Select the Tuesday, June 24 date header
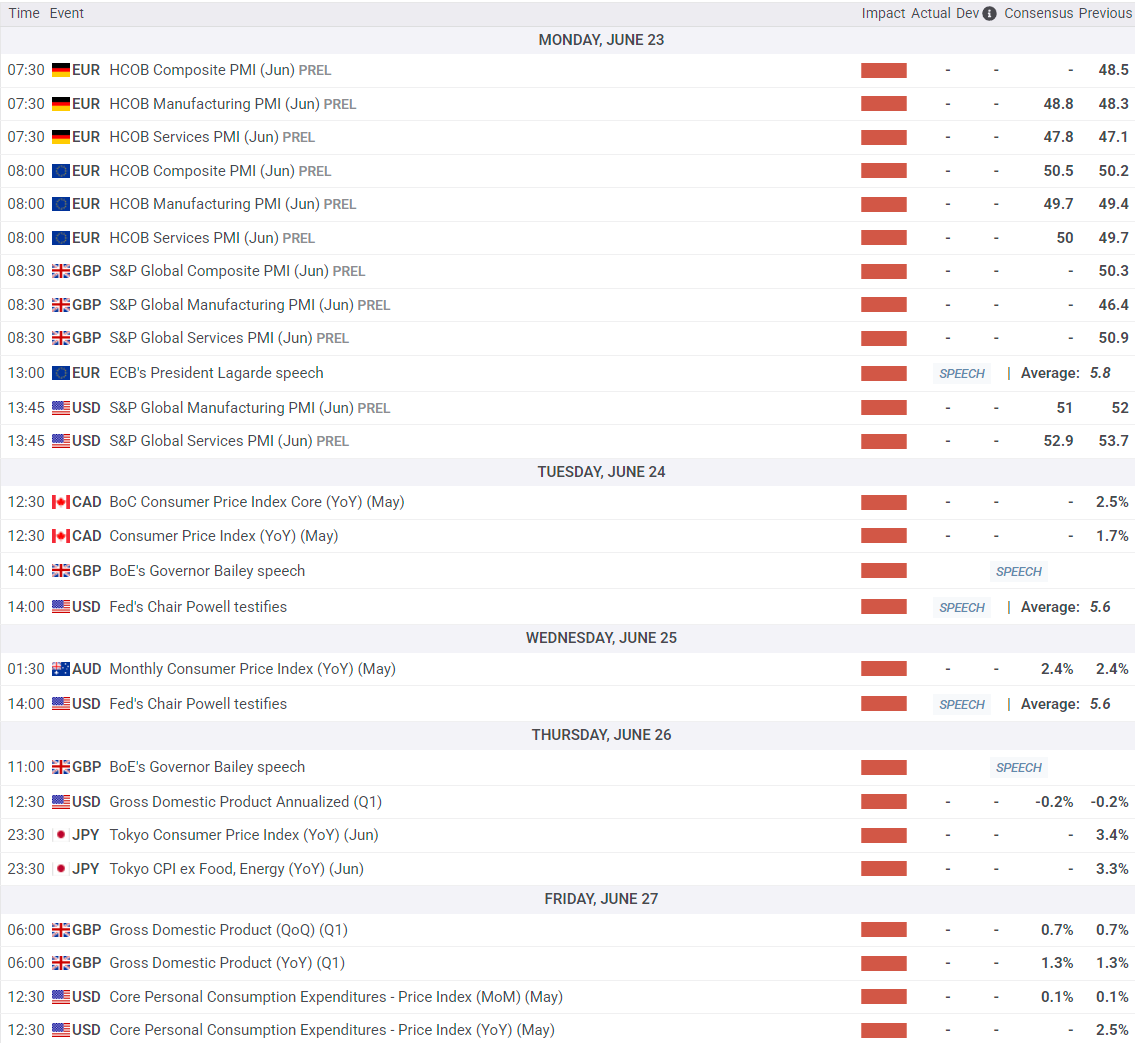 (x=602, y=472)
